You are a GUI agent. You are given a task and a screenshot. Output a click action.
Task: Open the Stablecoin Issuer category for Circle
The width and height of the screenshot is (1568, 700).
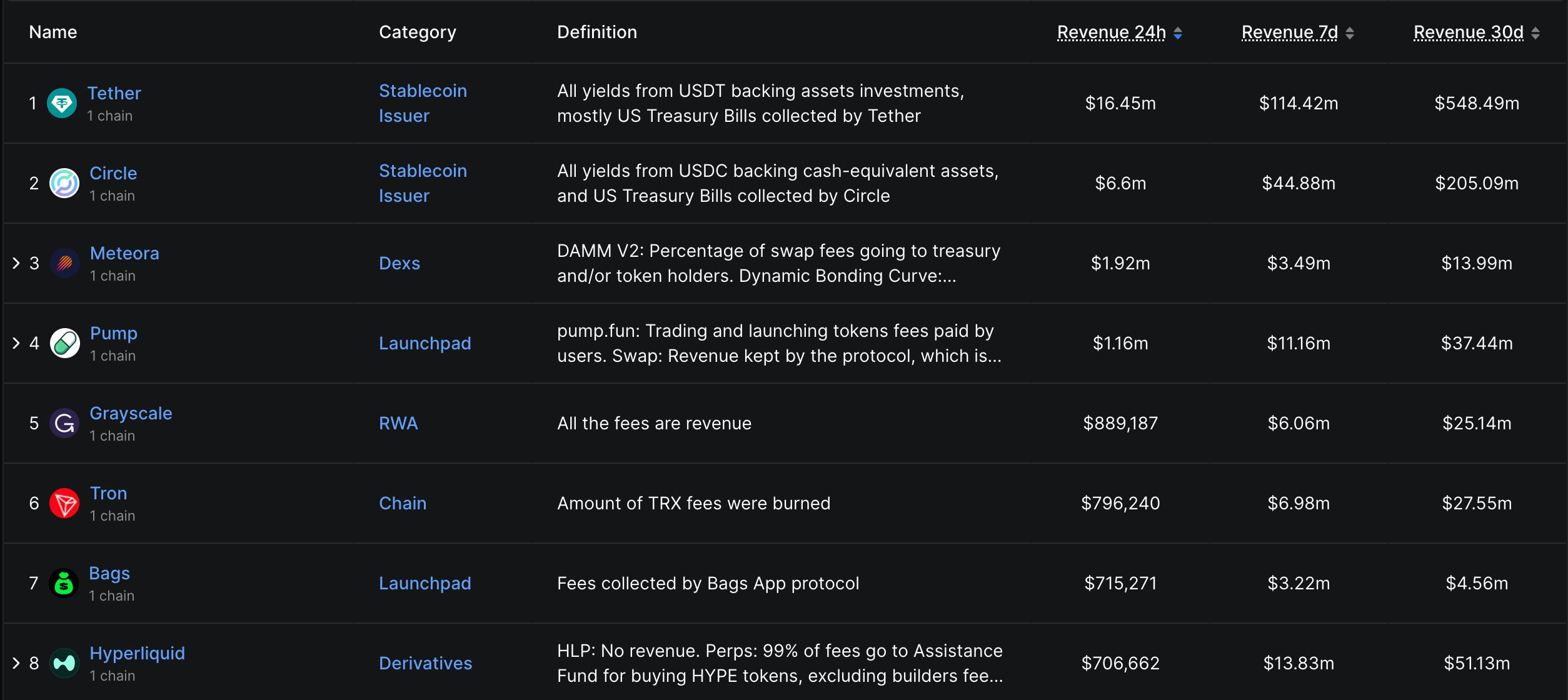pyautogui.click(x=423, y=183)
